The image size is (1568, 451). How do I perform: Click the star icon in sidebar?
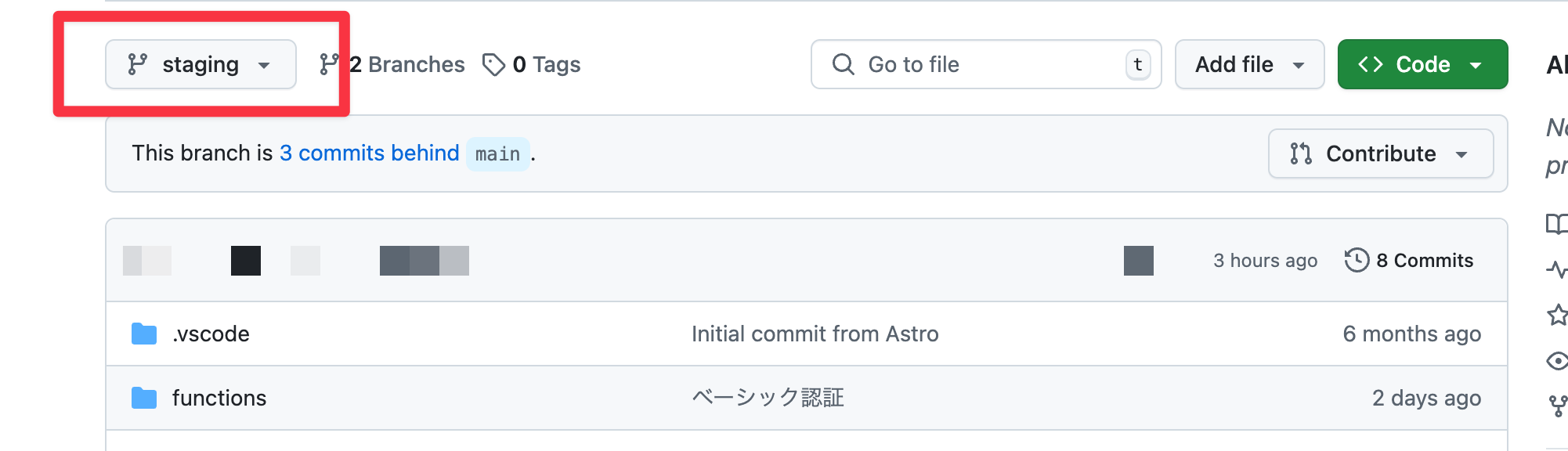pos(1557,315)
